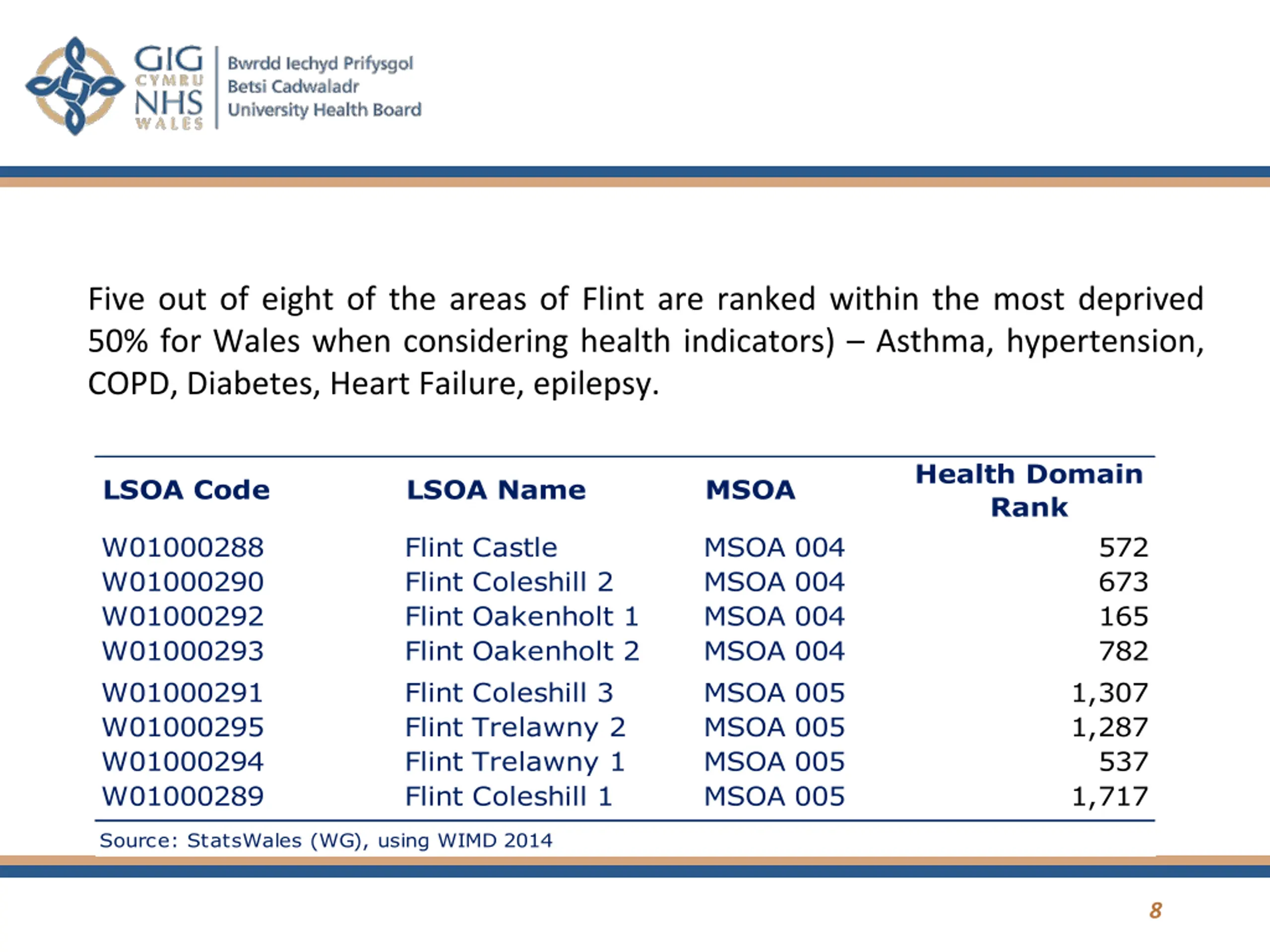The height and width of the screenshot is (952, 1270).
Task: Click the GIG Cymru NHS Wales wordmark
Action: [168, 87]
